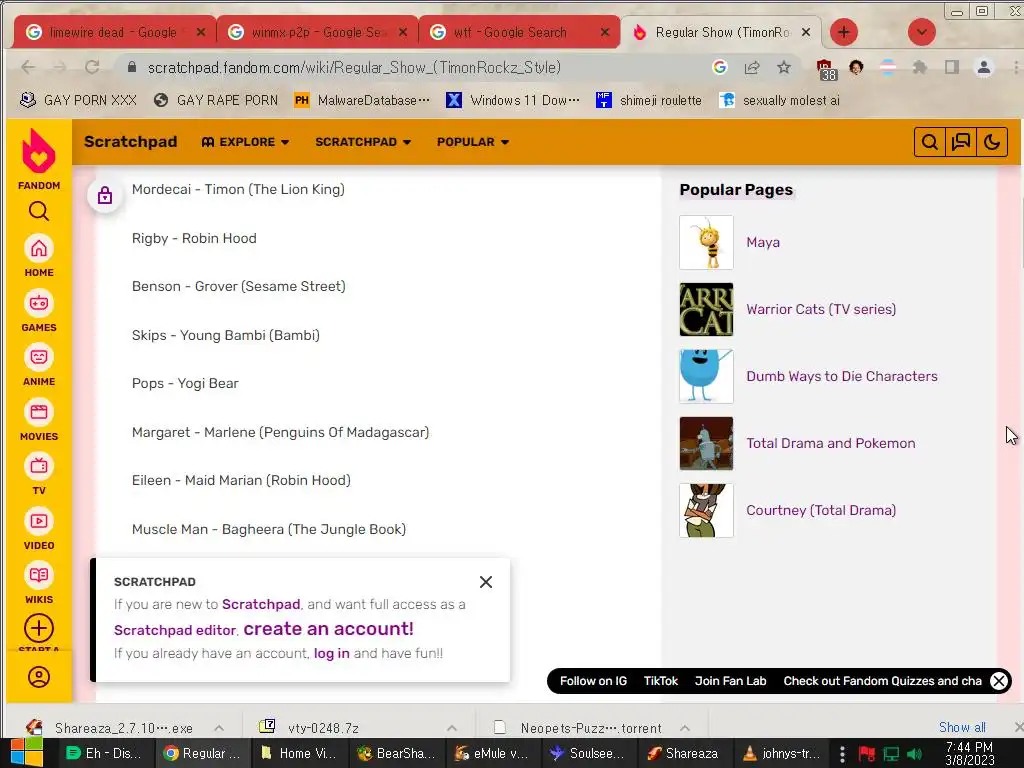
Task: Open Neopets torrent download options chevron
Action: point(684,728)
